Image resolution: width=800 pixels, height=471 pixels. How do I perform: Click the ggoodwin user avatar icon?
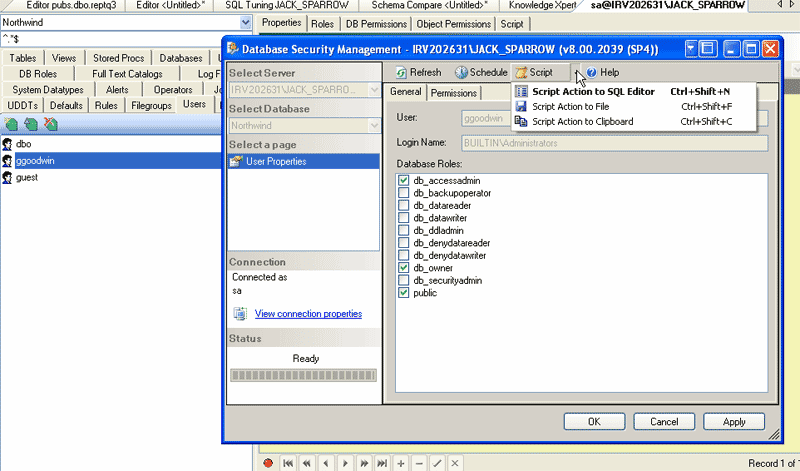tap(7, 161)
